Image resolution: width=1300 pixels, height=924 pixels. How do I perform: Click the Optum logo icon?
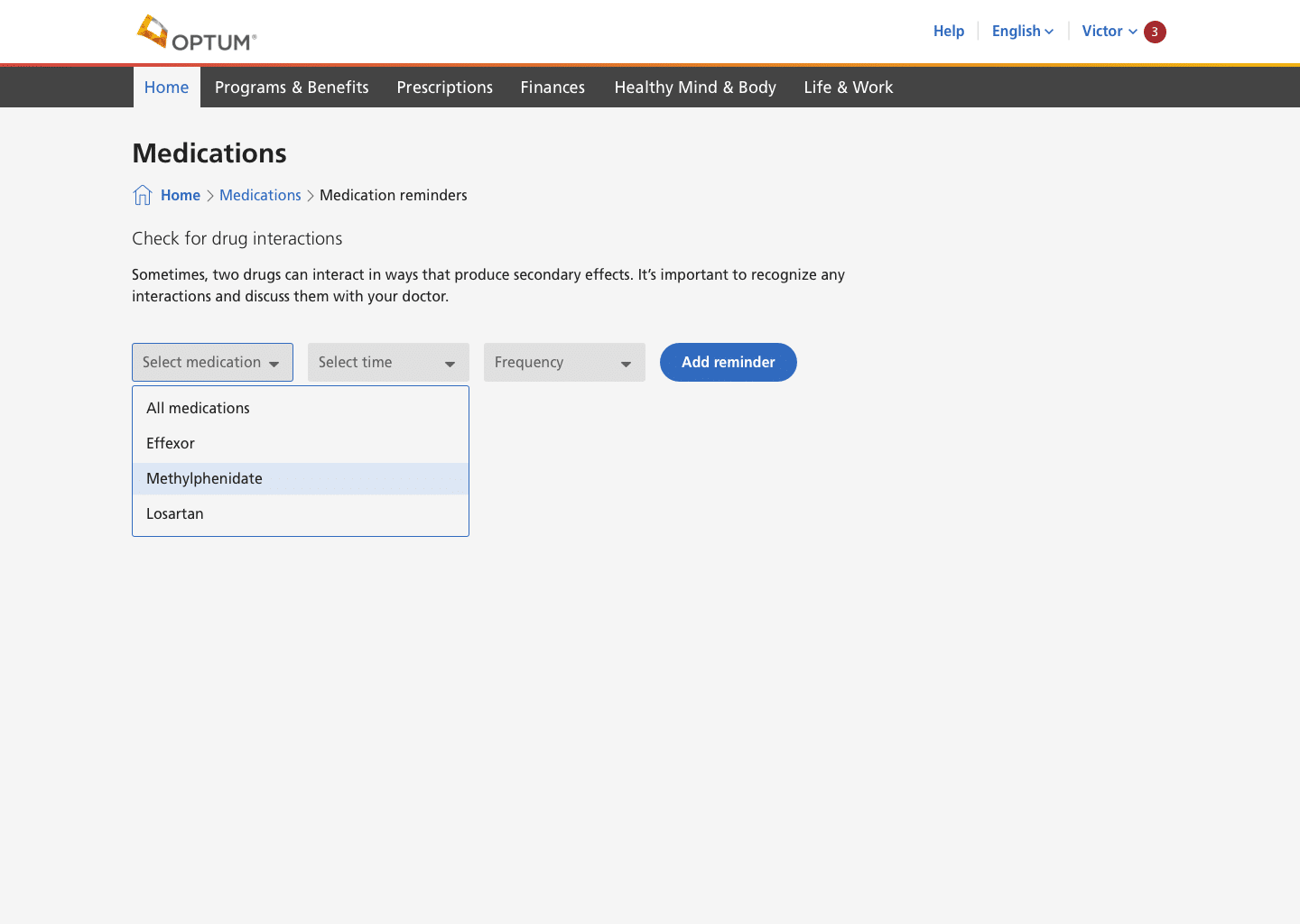[153, 32]
